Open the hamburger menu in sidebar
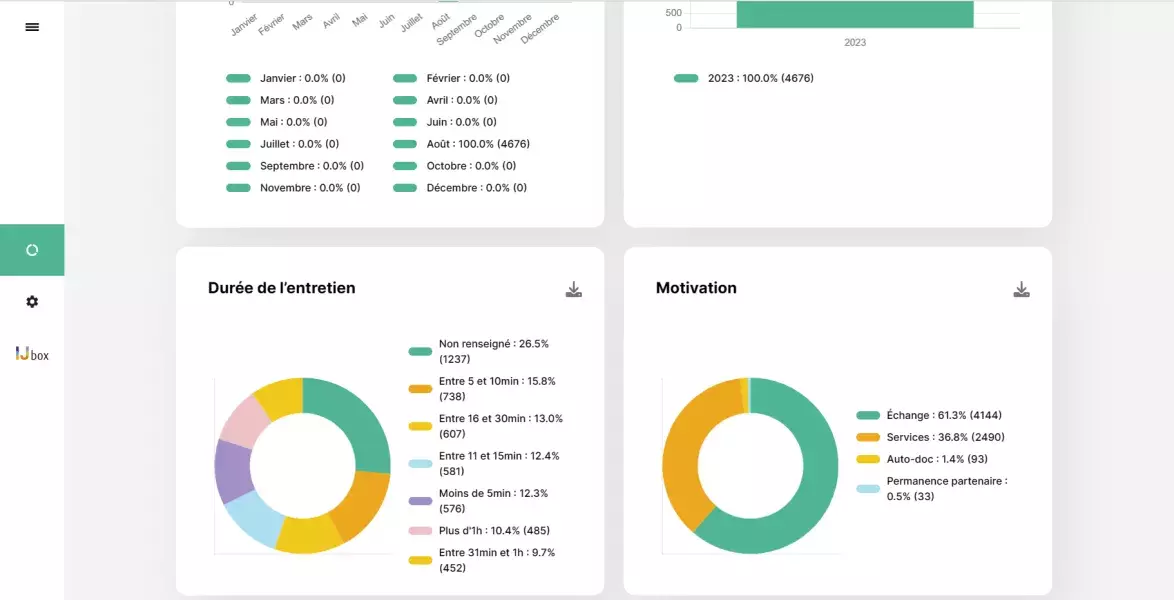Viewport: 1174px width, 600px height. pos(32,27)
